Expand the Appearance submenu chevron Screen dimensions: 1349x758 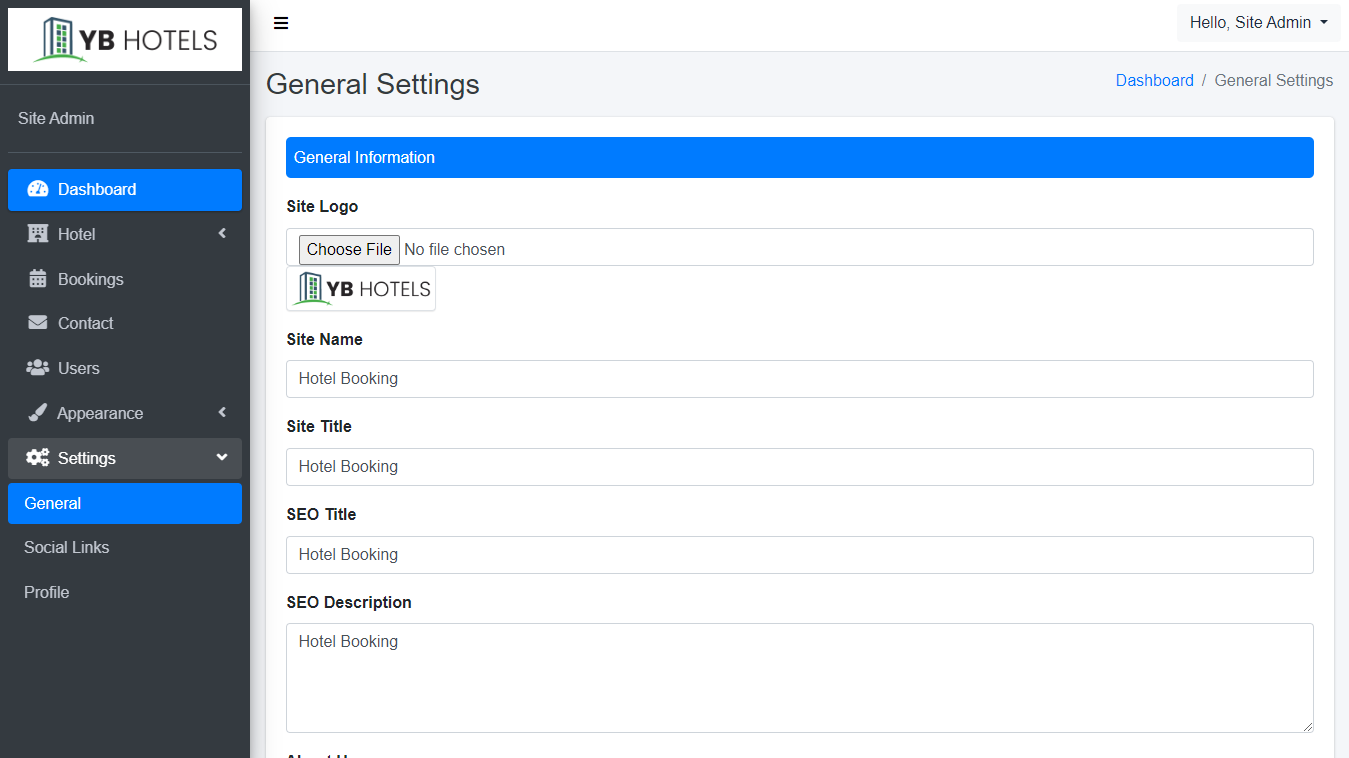tap(222, 413)
